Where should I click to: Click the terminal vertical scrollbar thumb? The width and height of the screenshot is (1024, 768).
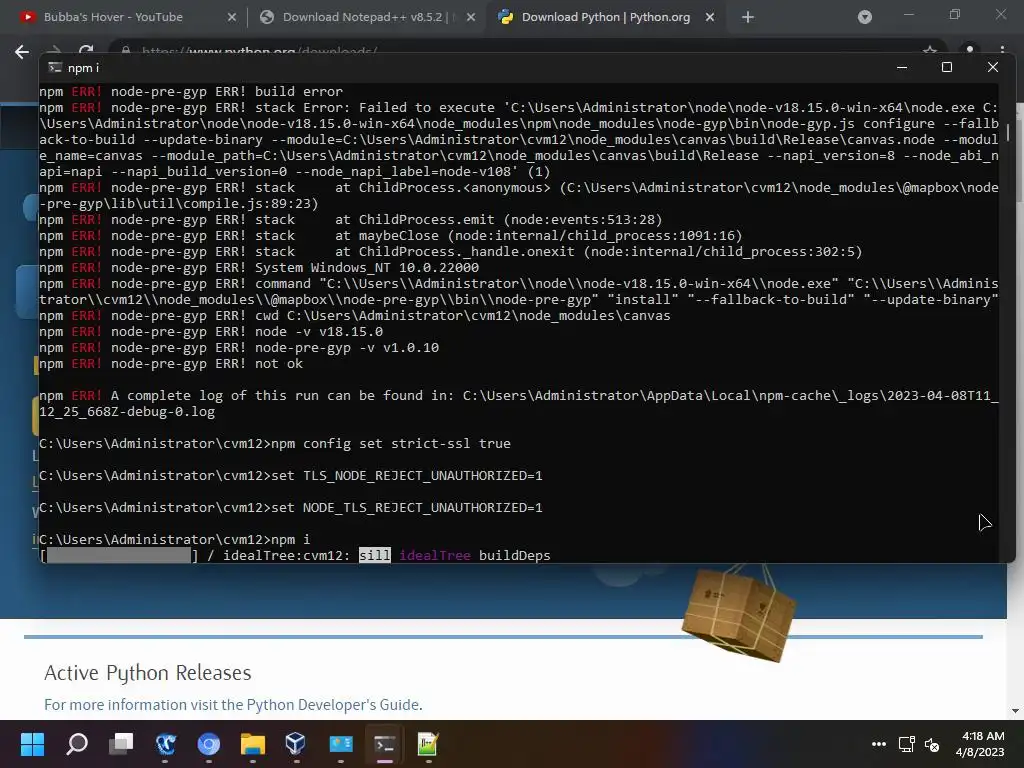pyautogui.click(x=1008, y=132)
